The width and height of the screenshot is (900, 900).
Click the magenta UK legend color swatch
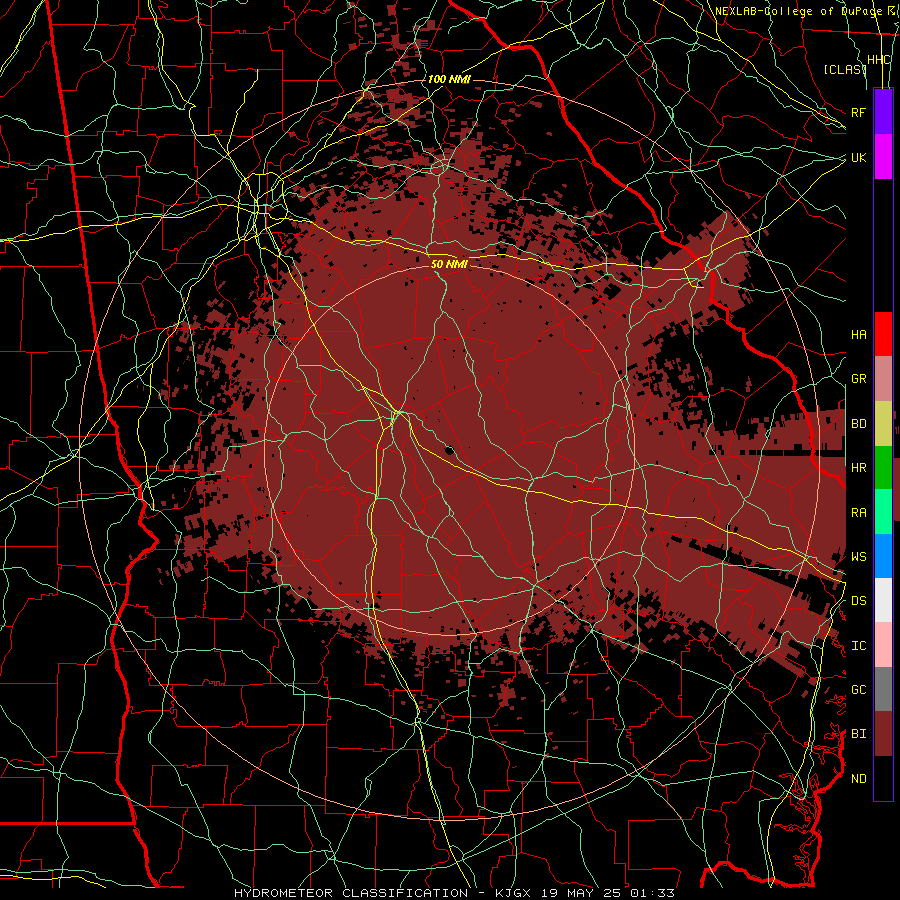pyautogui.click(x=883, y=157)
